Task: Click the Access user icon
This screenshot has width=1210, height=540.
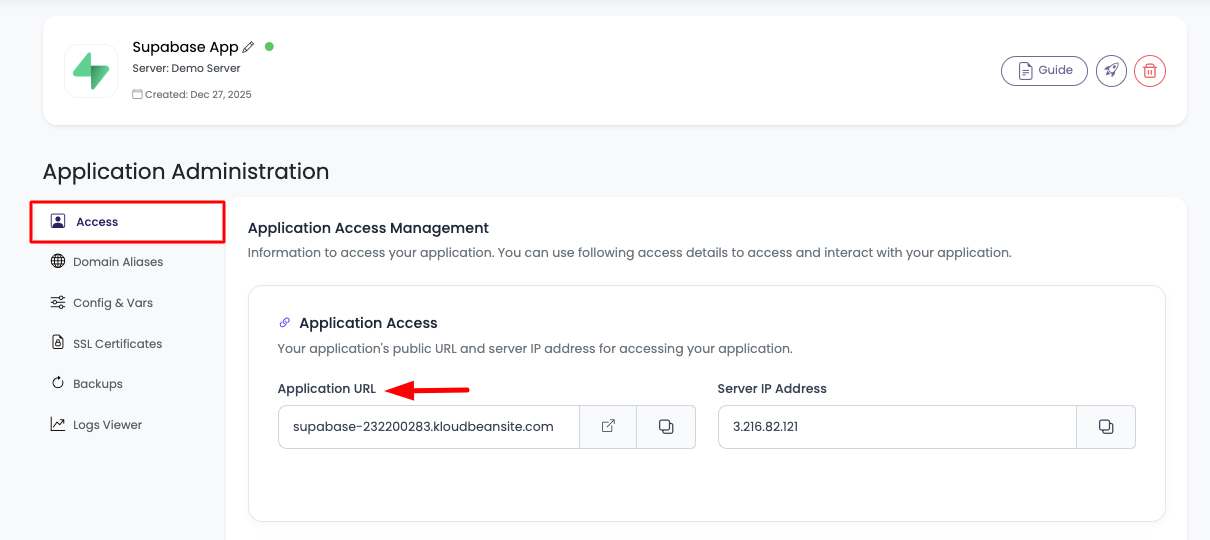Action: click(58, 222)
